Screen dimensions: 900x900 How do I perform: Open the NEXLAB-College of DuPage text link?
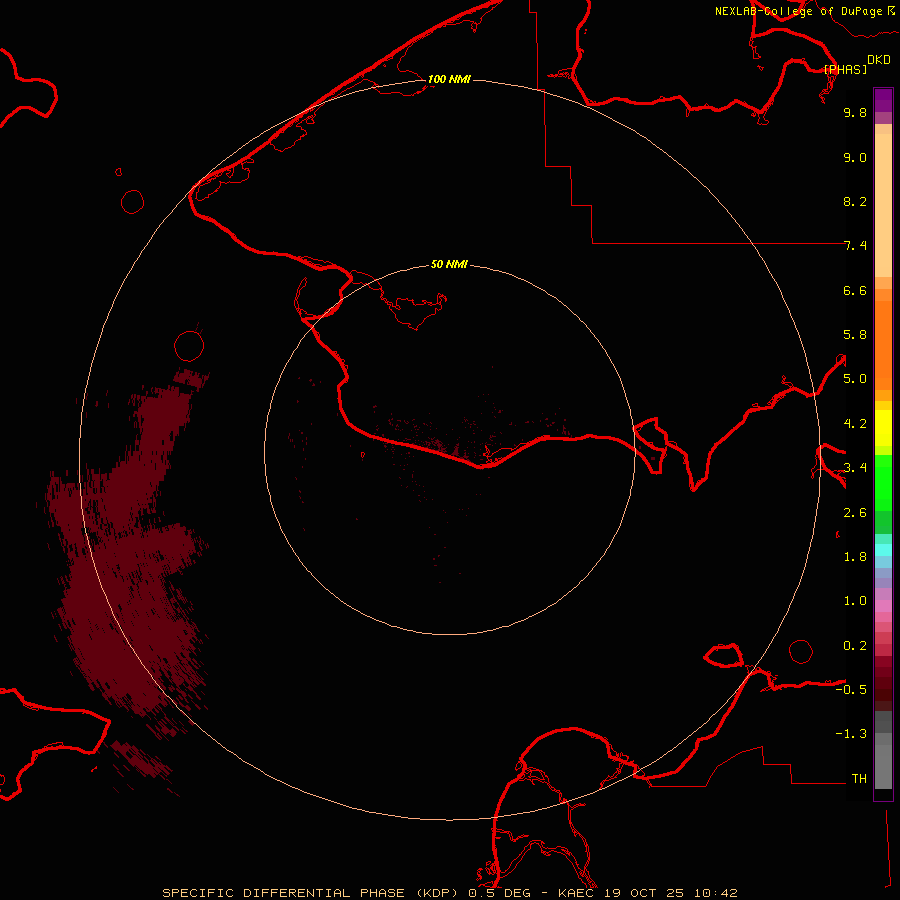click(x=798, y=11)
